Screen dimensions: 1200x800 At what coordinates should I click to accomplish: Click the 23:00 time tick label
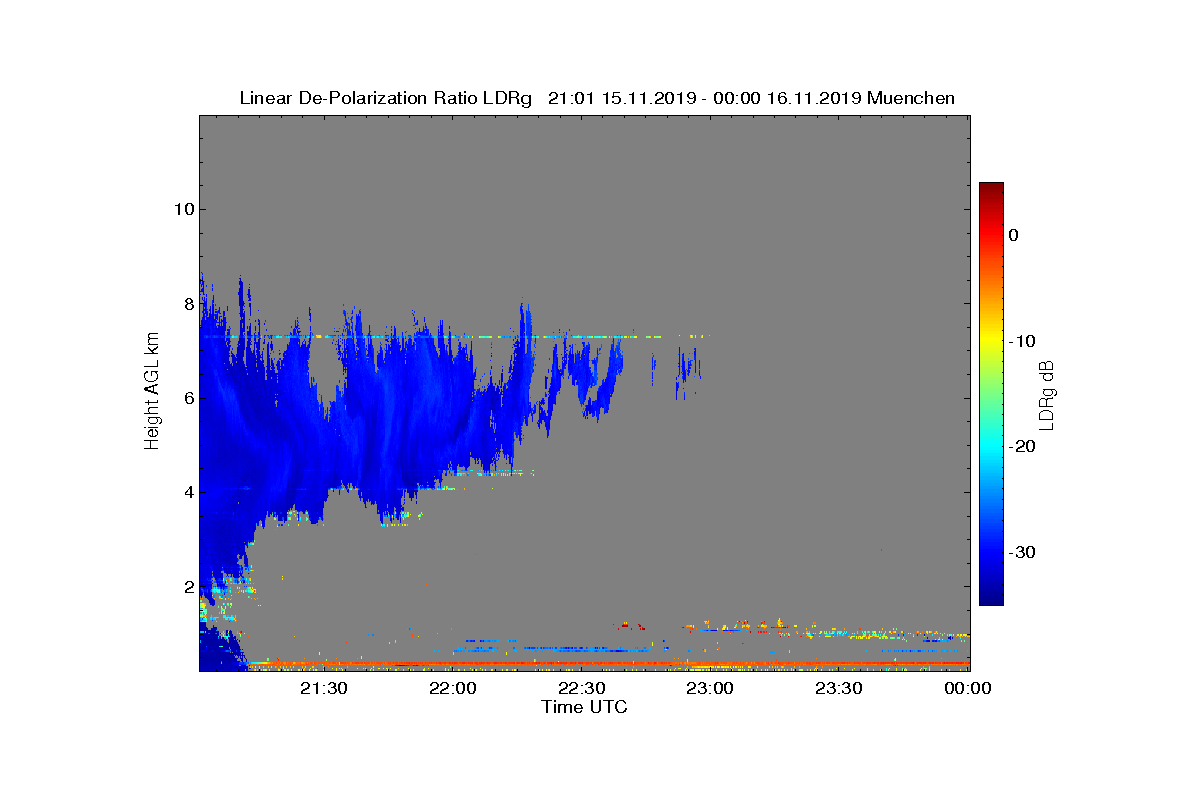click(712, 688)
